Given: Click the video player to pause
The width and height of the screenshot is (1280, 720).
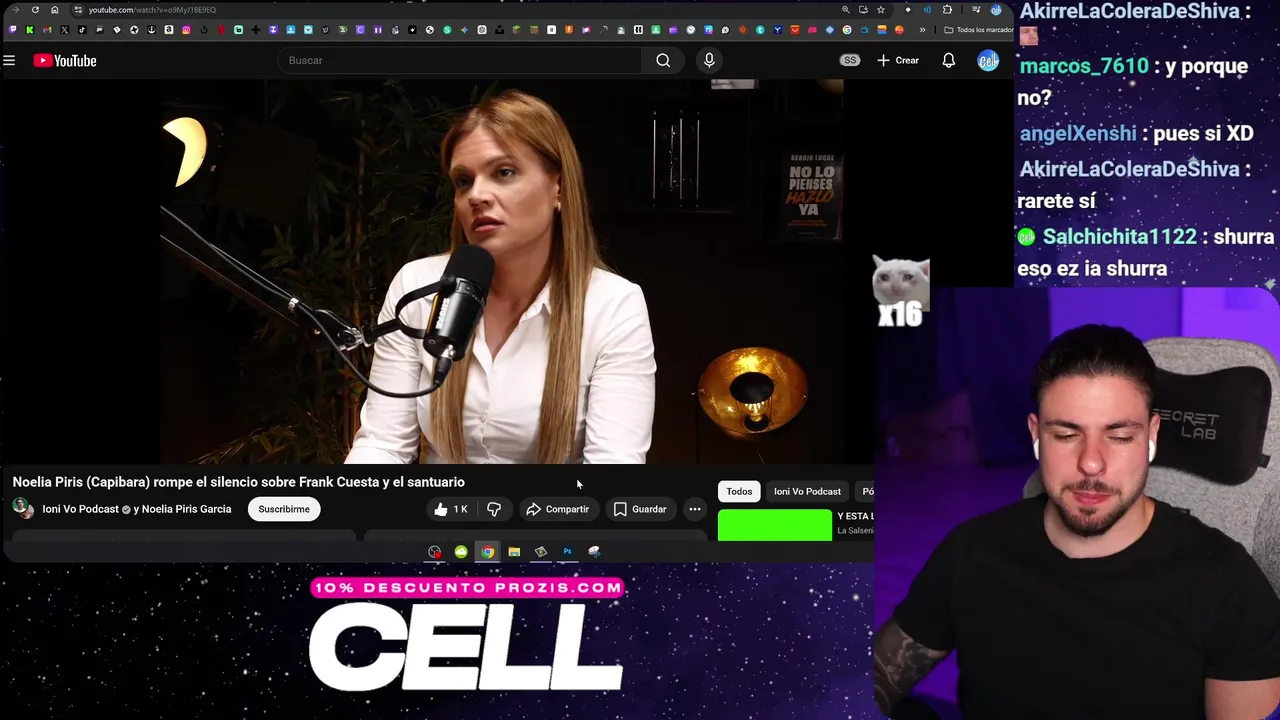Looking at the screenshot, I should 503,272.
